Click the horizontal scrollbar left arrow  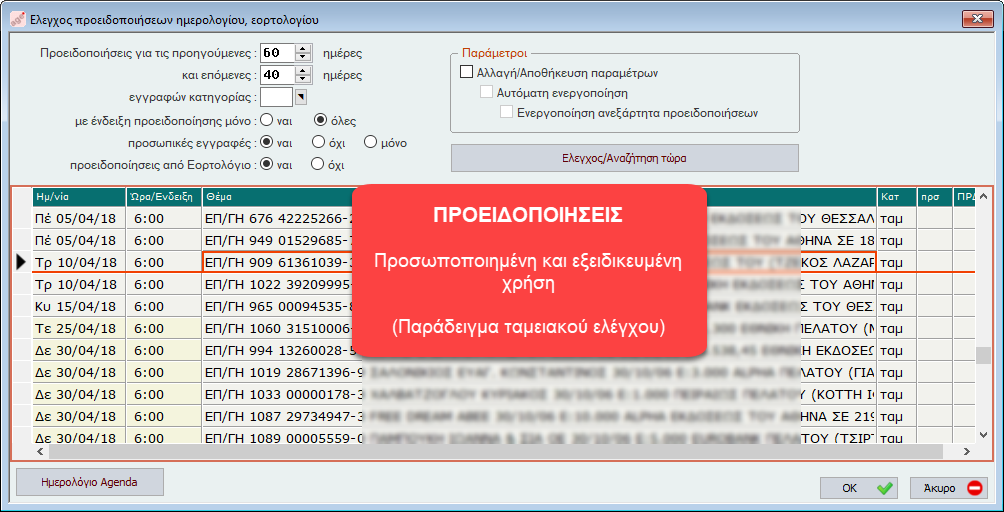coord(40,451)
